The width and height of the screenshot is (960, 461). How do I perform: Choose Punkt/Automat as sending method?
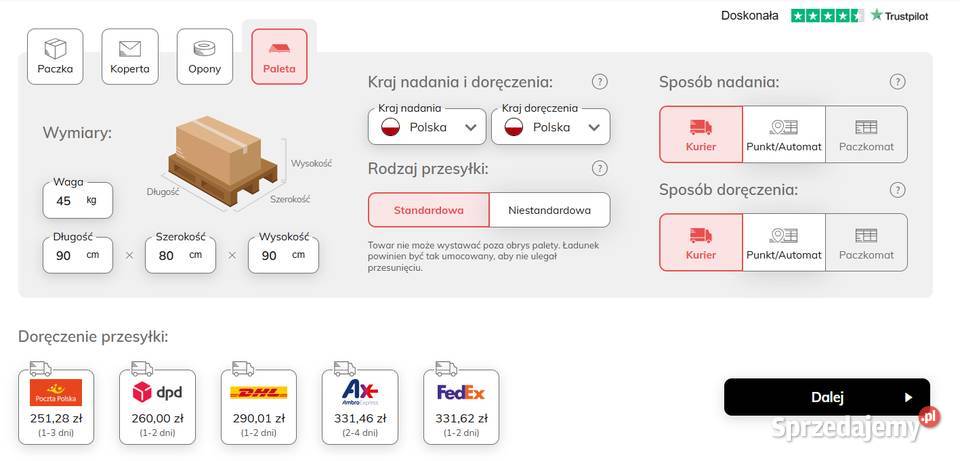click(x=784, y=134)
